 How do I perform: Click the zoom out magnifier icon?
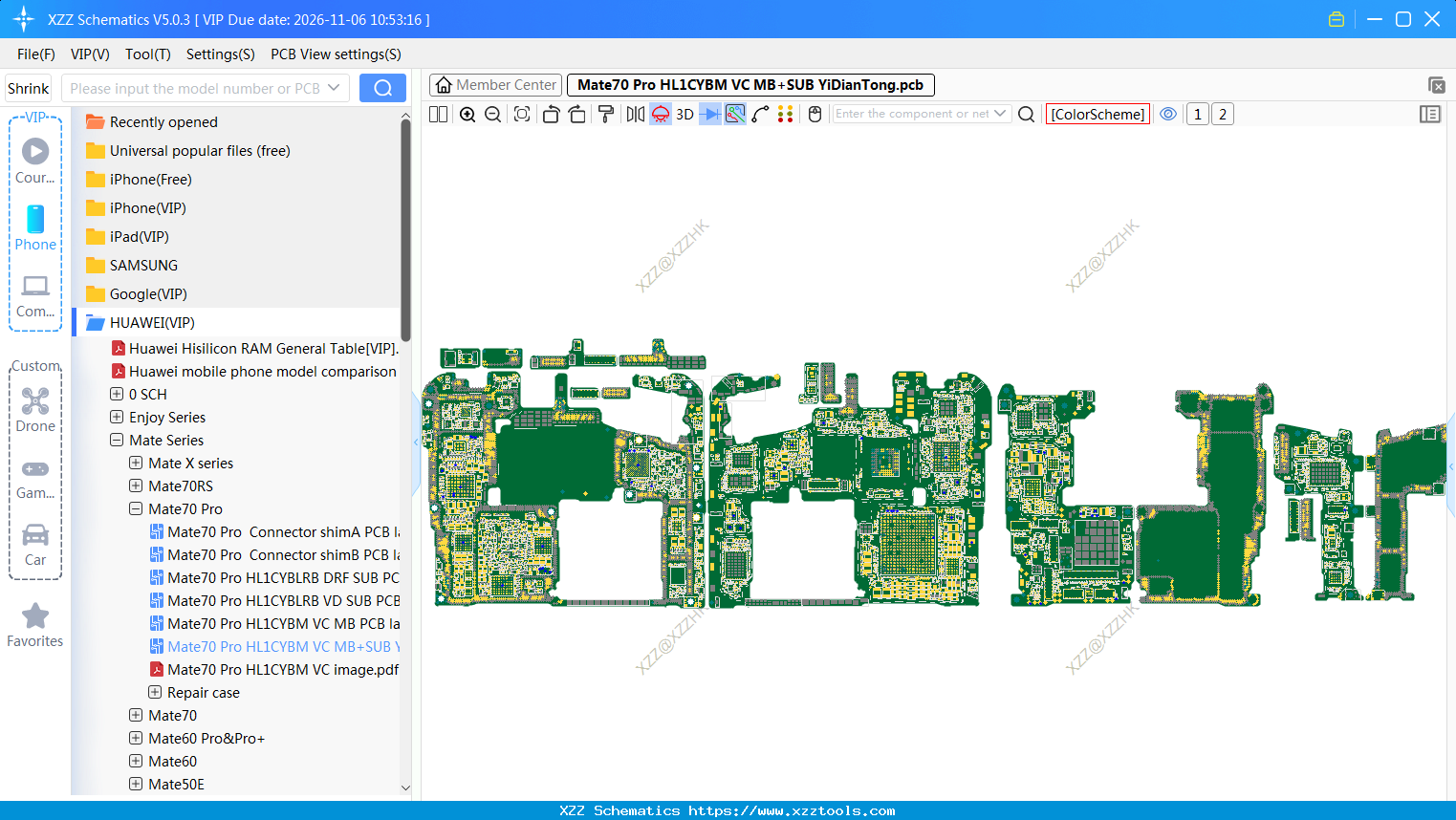tap(493, 115)
